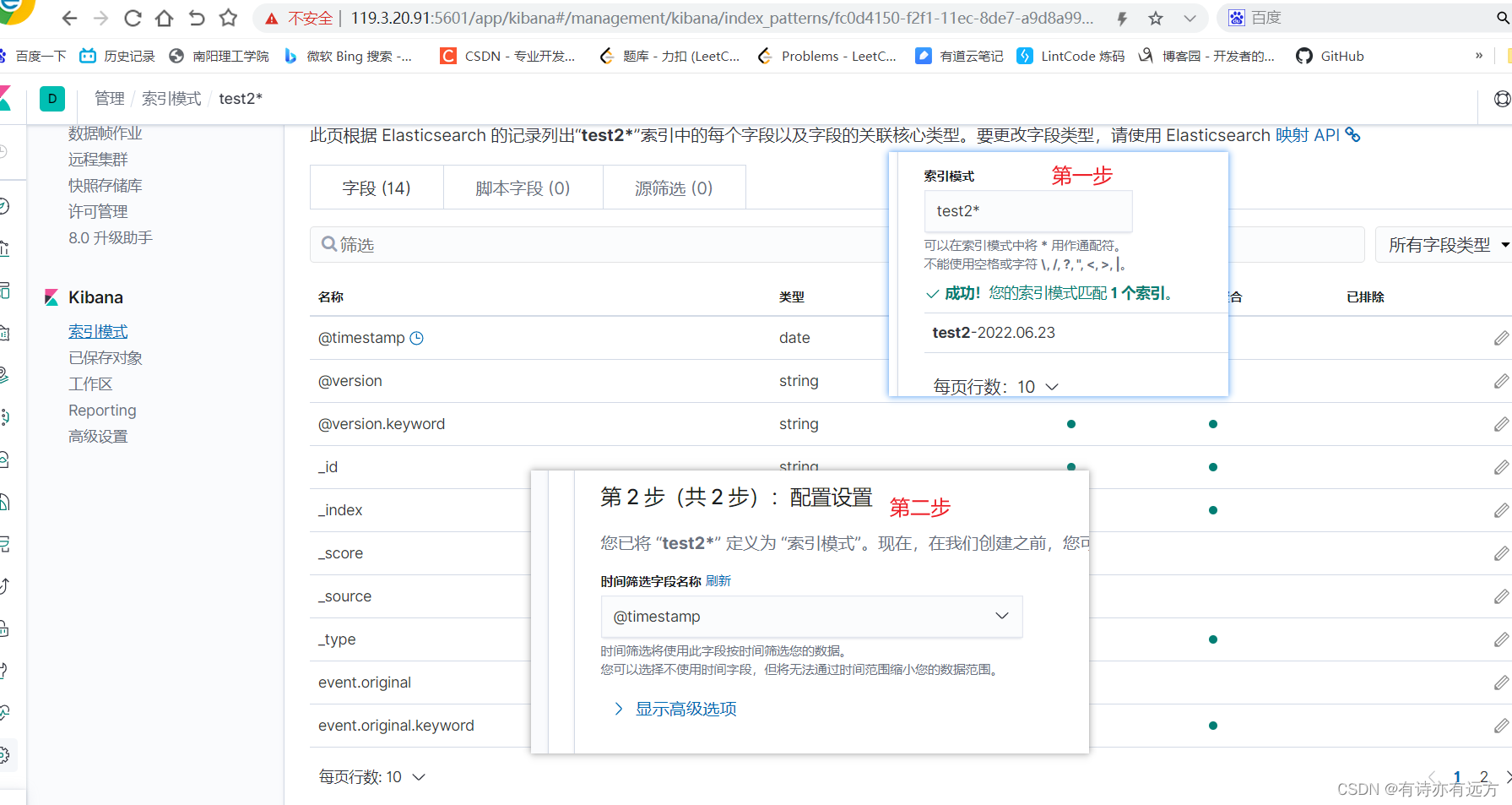Bookmark page with star icon left of address

[x=228, y=18]
